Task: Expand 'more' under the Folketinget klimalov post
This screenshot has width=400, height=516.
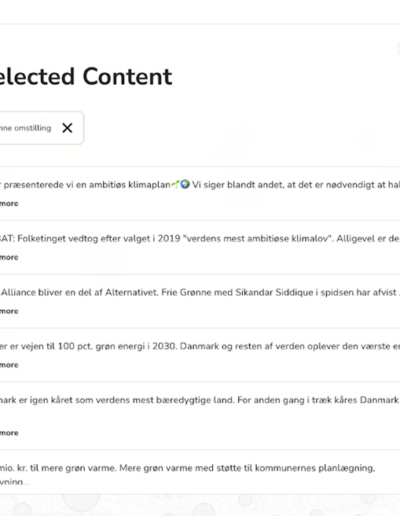Action: 9,257
